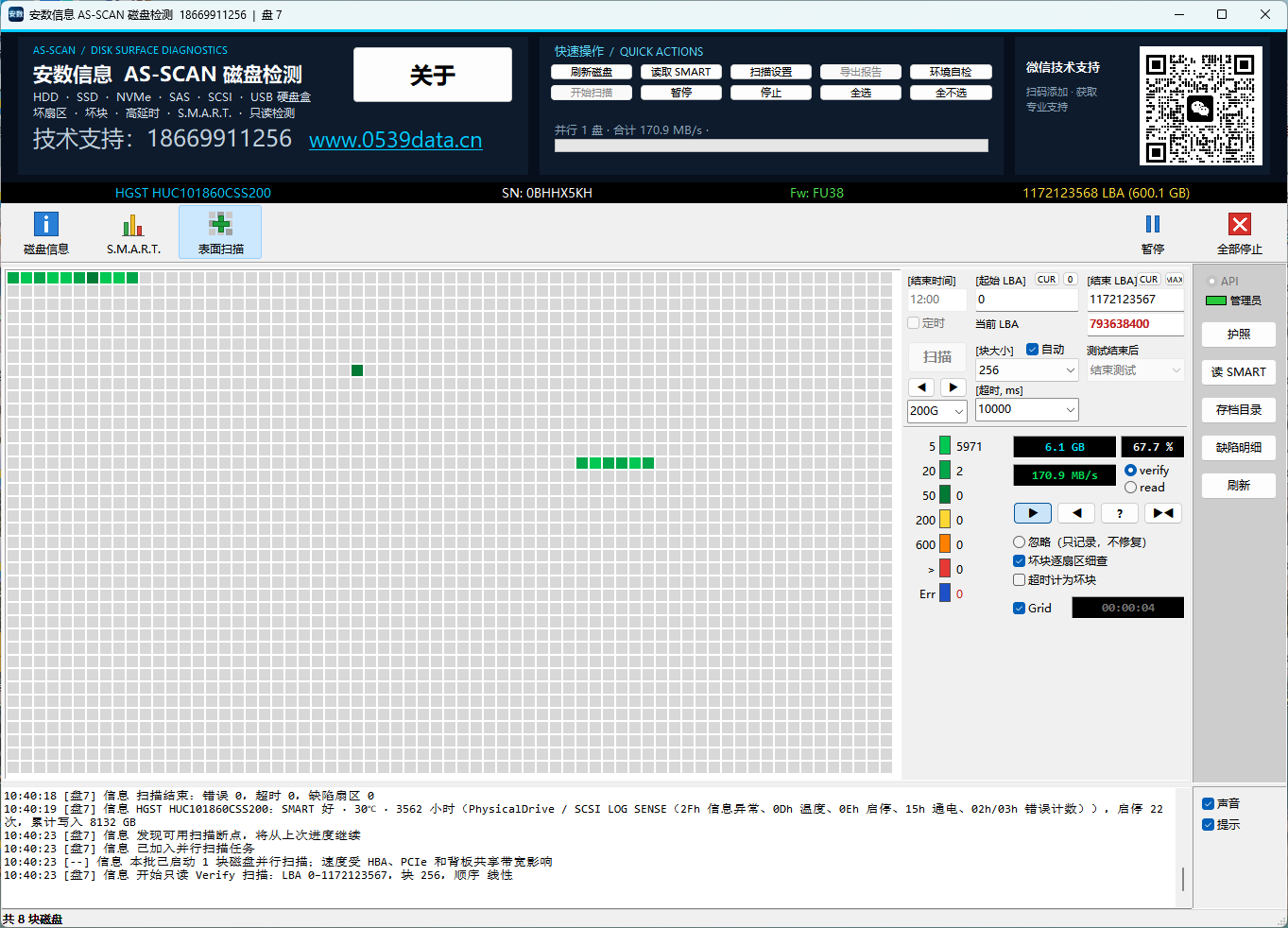Click the forward play scan direction button
This screenshot has width=1288, height=928.
click(x=1033, y=513)
